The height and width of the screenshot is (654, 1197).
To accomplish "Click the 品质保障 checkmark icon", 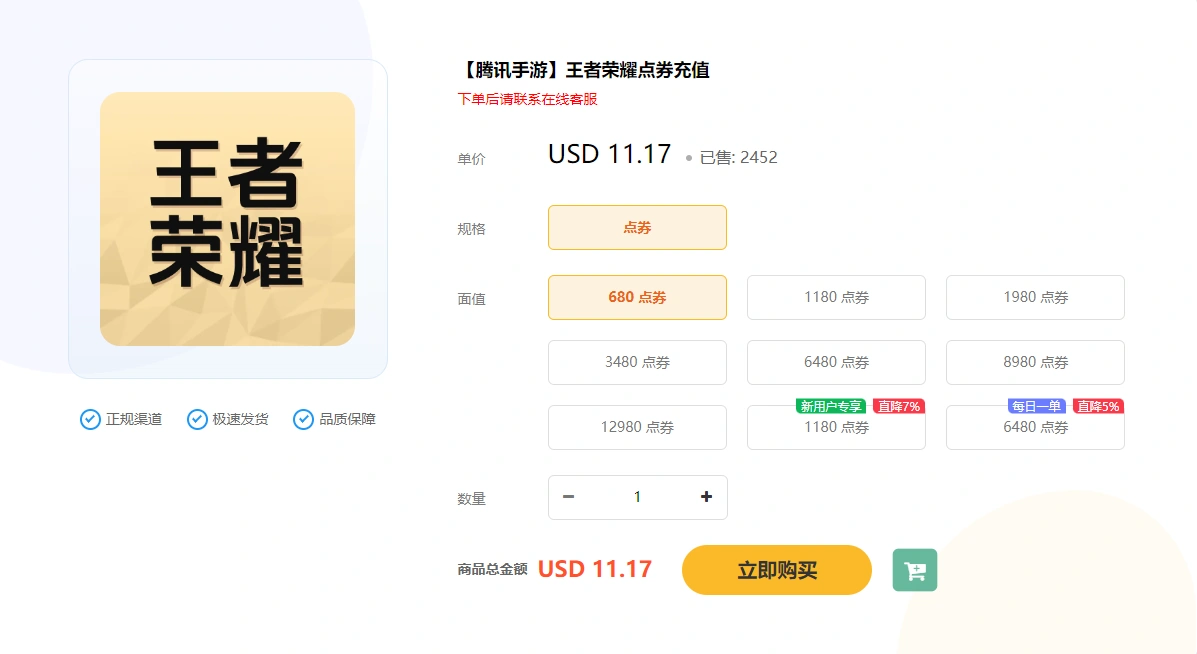I will (x=303, y=419).
